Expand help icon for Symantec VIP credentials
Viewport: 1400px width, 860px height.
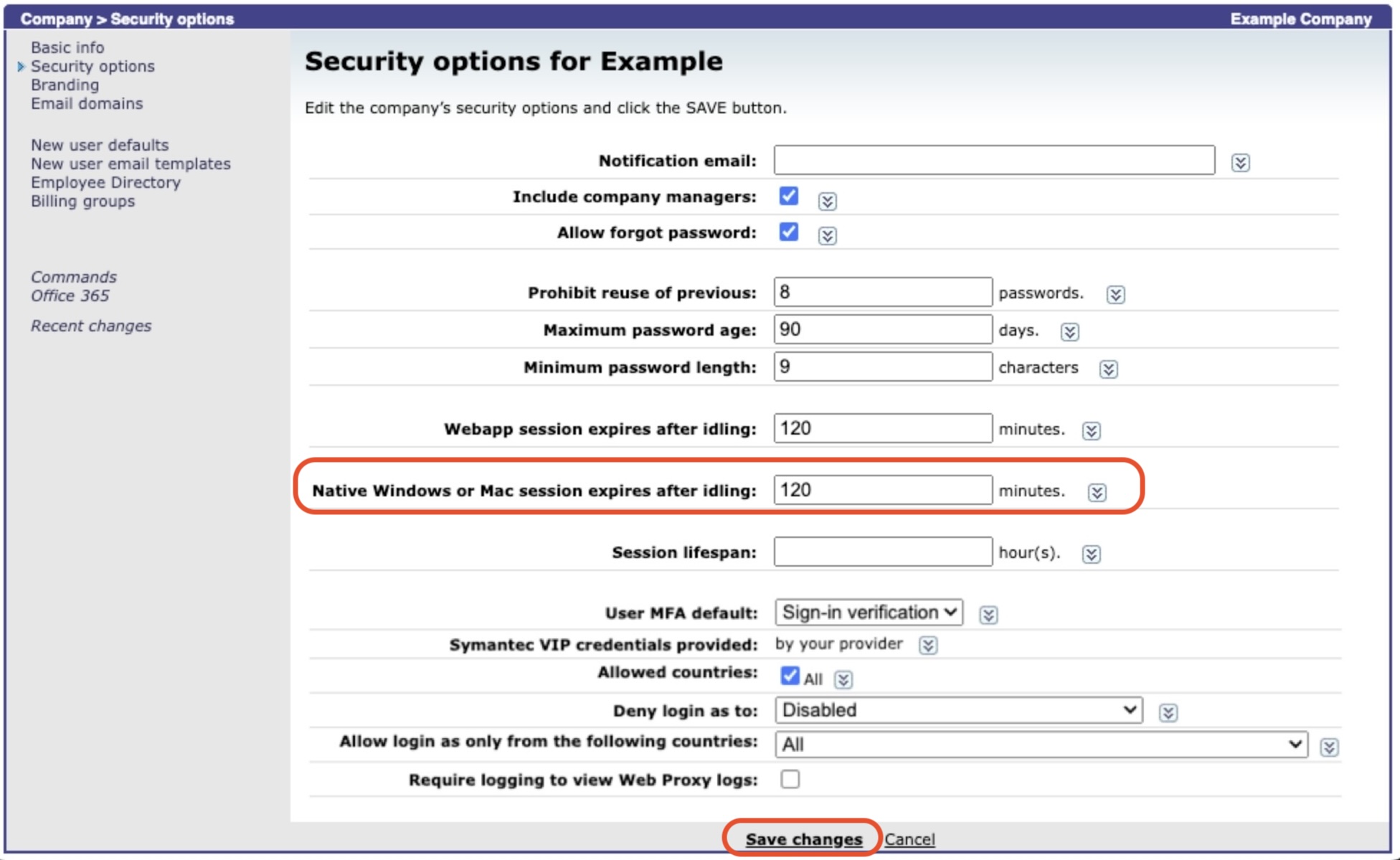927,645
